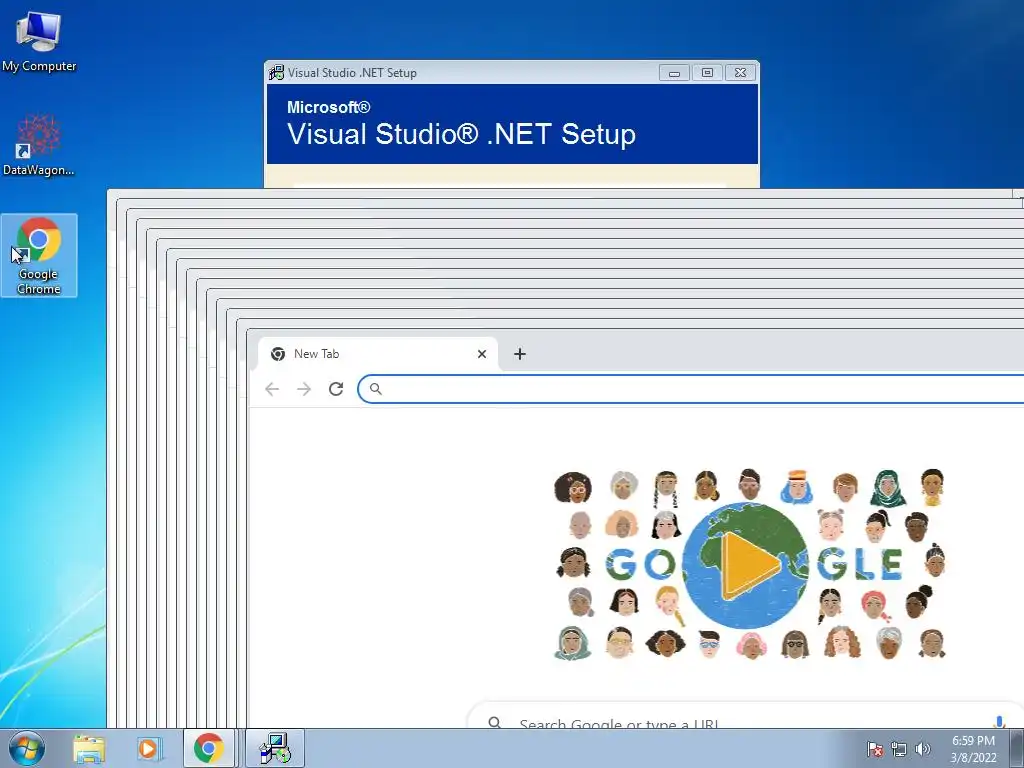1024x768 pixels.
Task: Click the Search Google or type a URL box
Action: (745, 716)
